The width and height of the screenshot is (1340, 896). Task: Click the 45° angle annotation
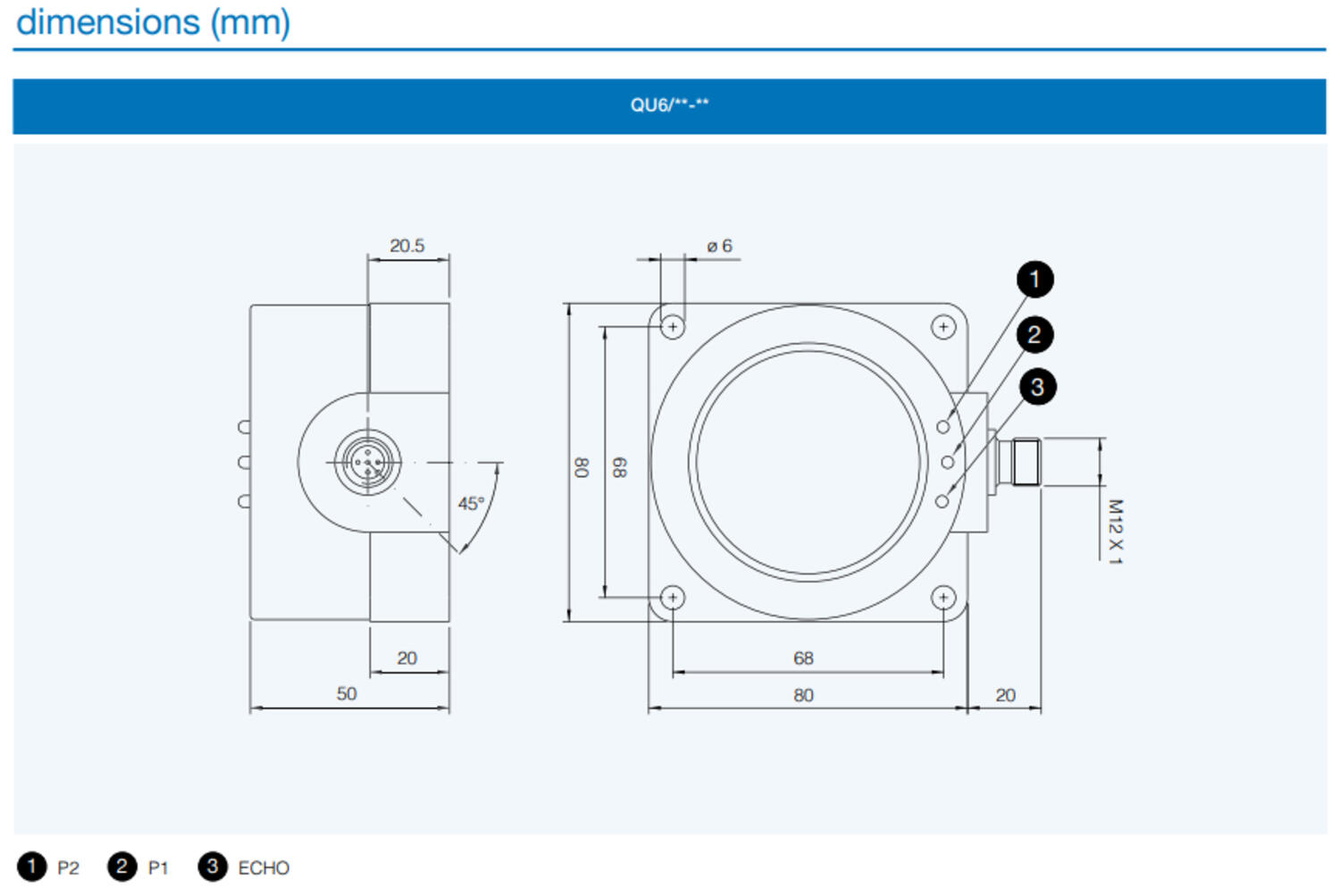(x=471, y=504)
